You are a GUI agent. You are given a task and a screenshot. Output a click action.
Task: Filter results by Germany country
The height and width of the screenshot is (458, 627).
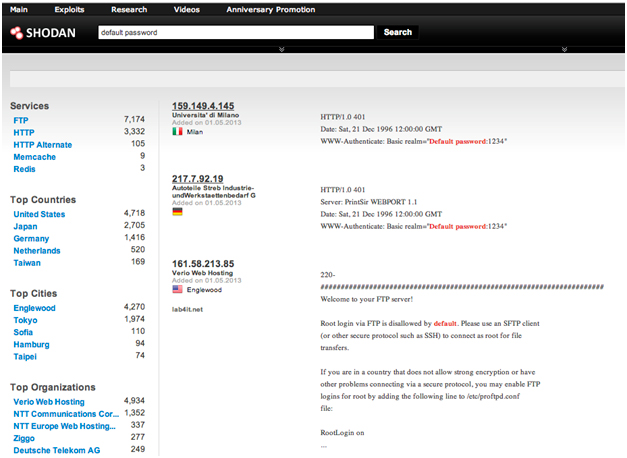click(x=31, y=239)
